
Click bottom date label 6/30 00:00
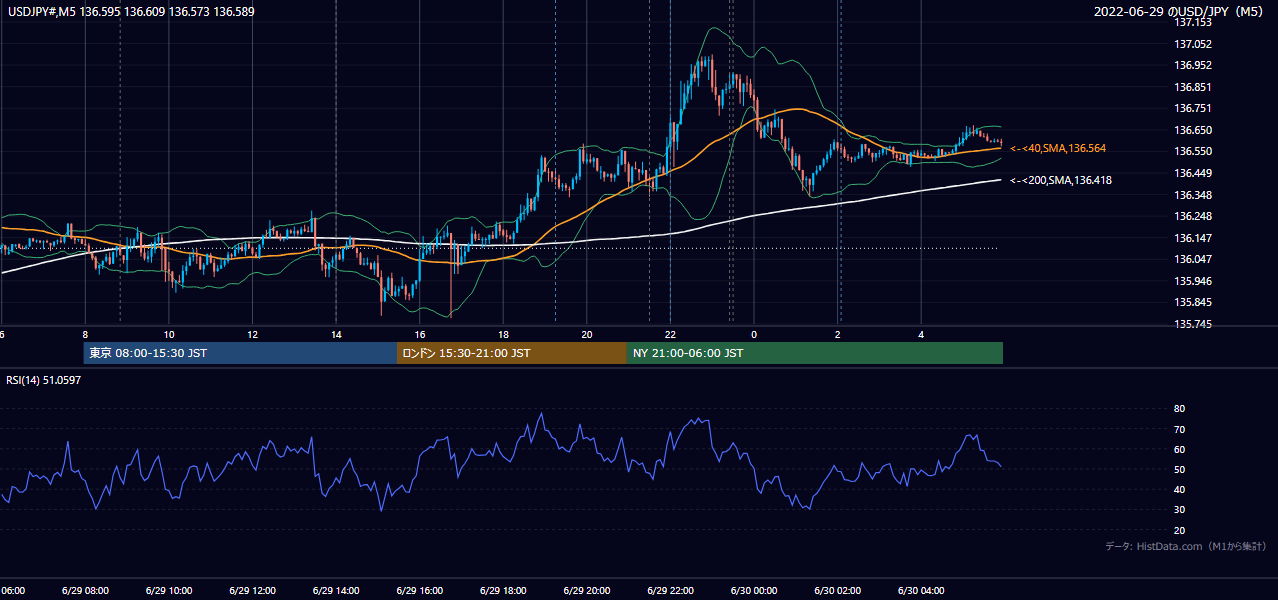point(754,591)
